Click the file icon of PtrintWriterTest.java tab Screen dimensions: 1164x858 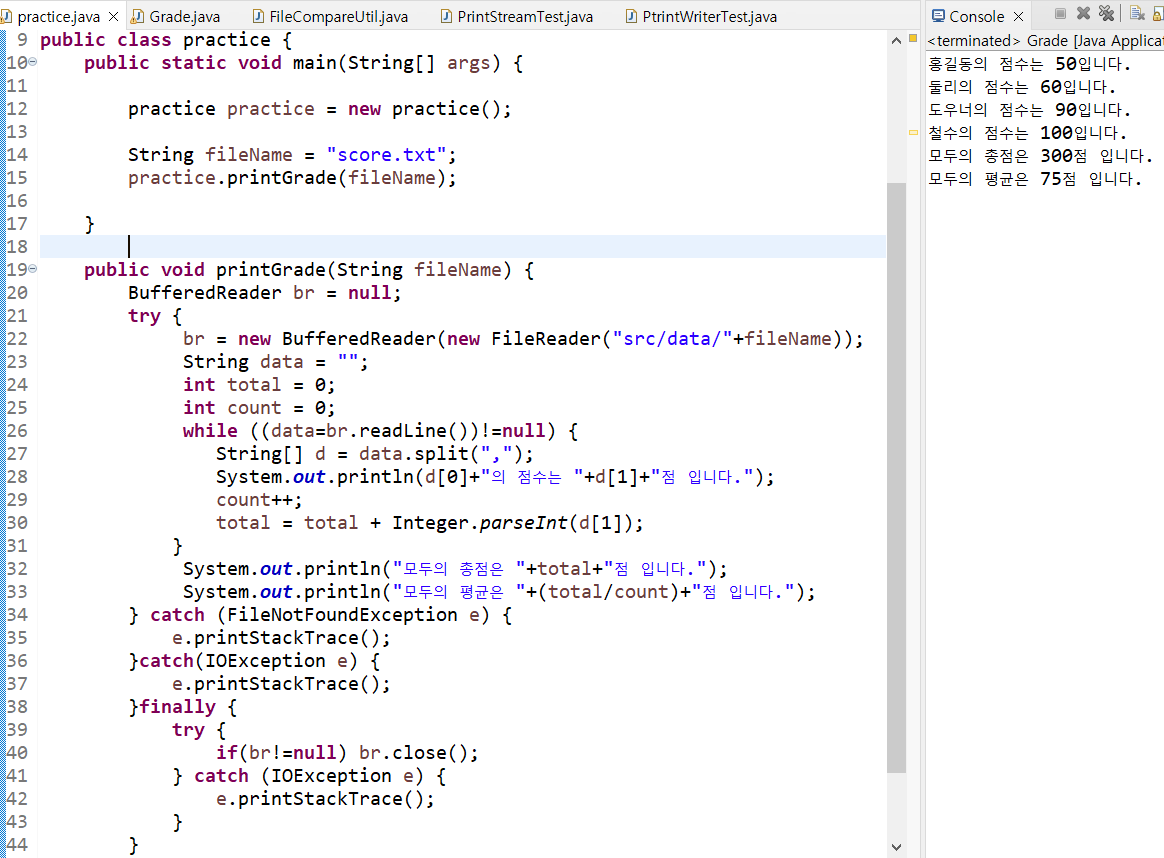click(x=631, y=16)
